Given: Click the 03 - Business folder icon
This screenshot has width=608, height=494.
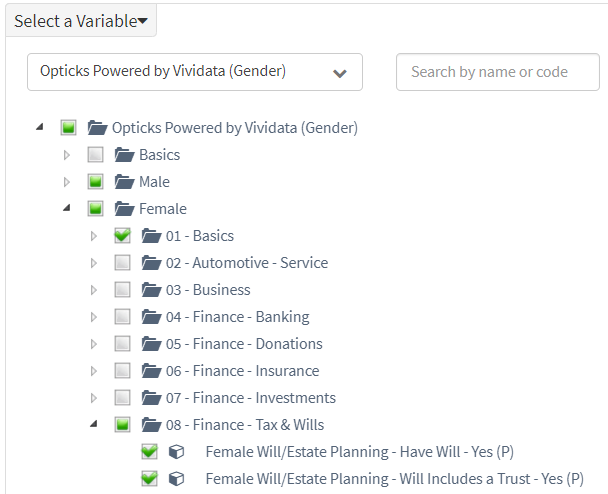Looking at the screenshot, I should point(151,290).
